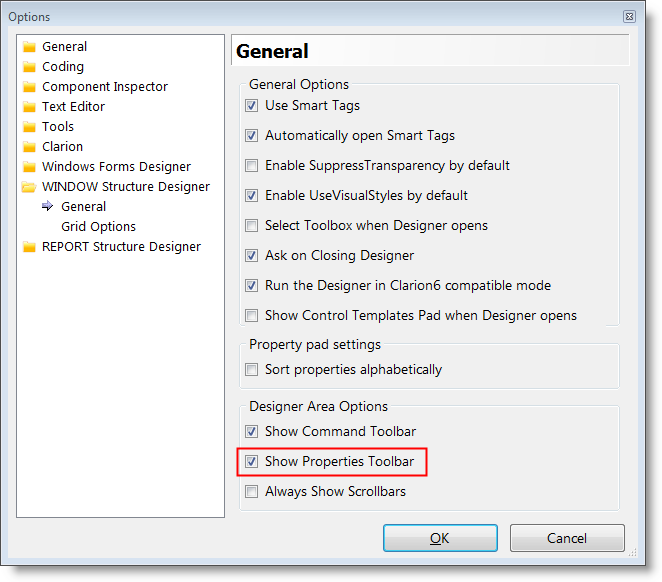Image resolution: width=662 pixels, height=582 pixels.
Task: Select Grid Options tree item
Action: coord(98,227)
